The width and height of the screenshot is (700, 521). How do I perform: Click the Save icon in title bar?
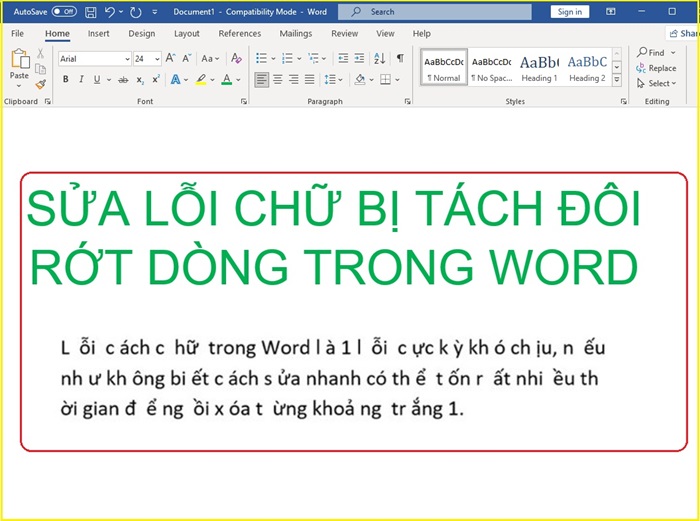(91, 12)
